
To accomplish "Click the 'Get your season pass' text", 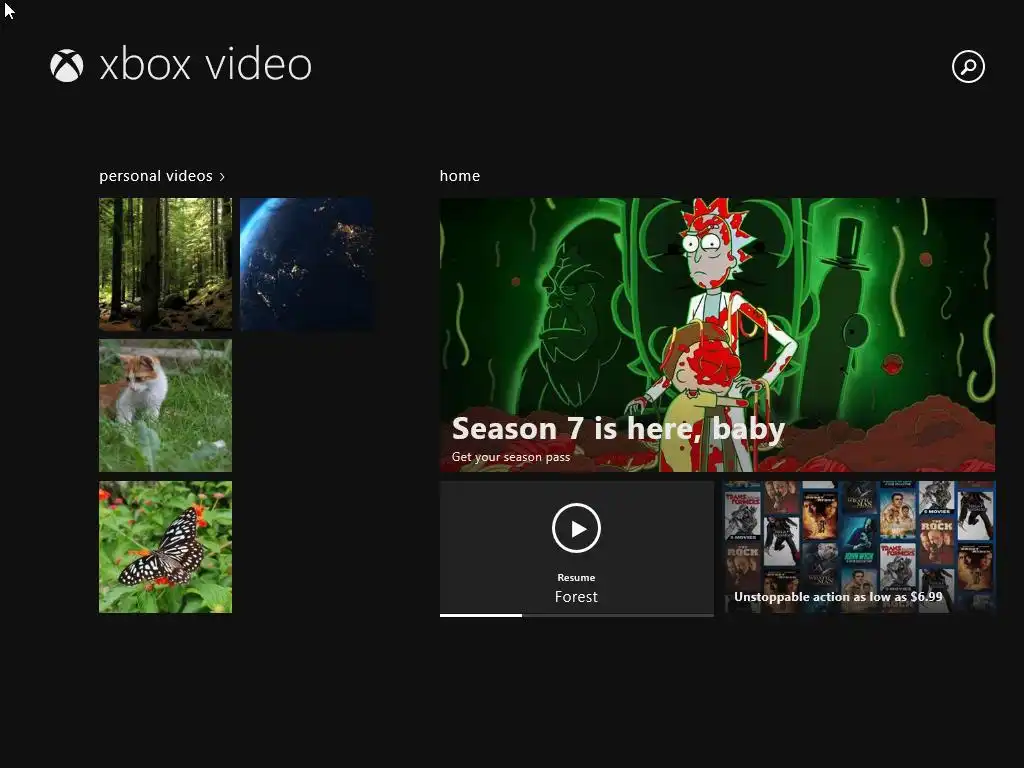I will (511, 457).
